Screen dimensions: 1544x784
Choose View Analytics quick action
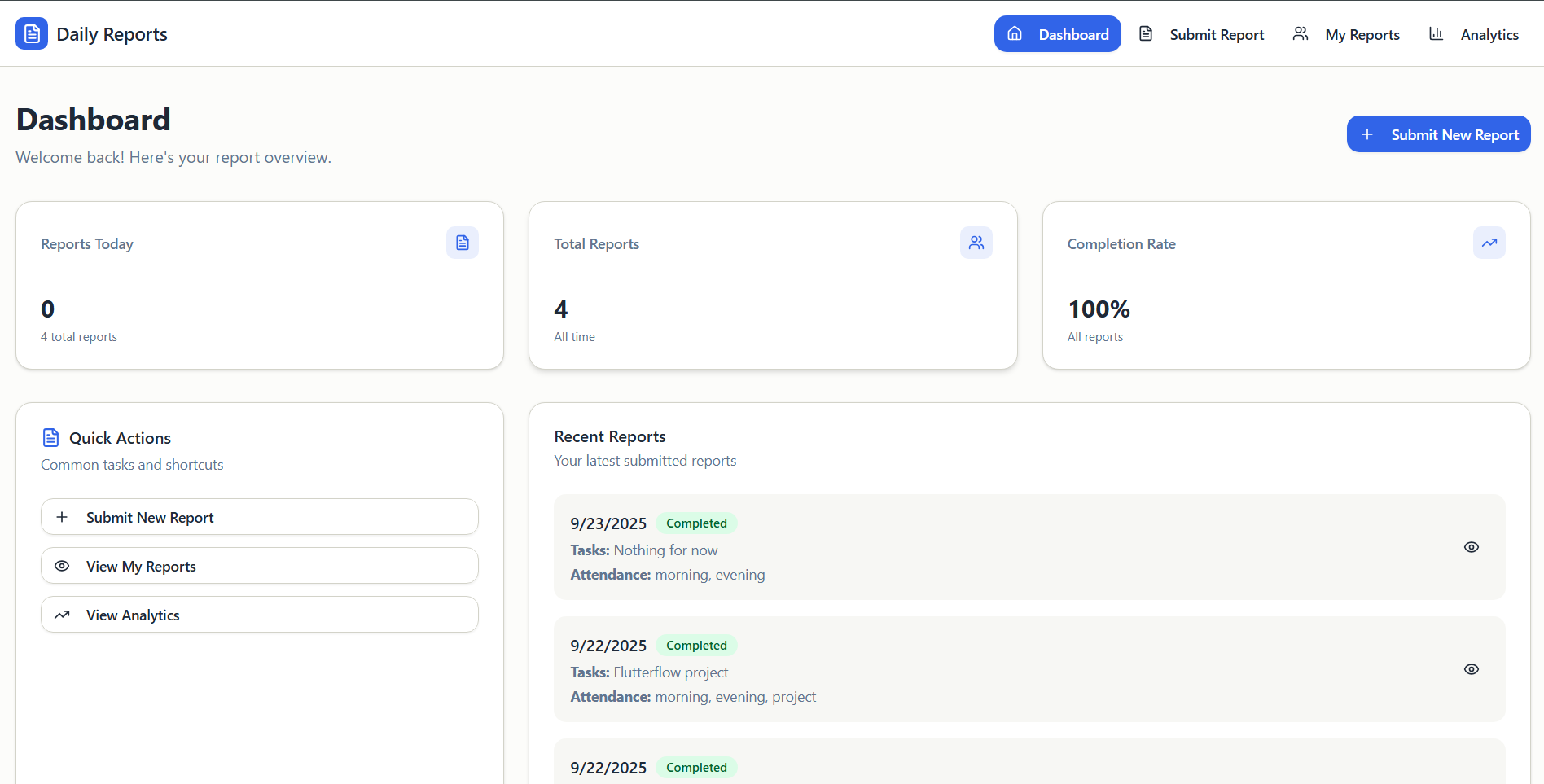[x=259, y=615]
